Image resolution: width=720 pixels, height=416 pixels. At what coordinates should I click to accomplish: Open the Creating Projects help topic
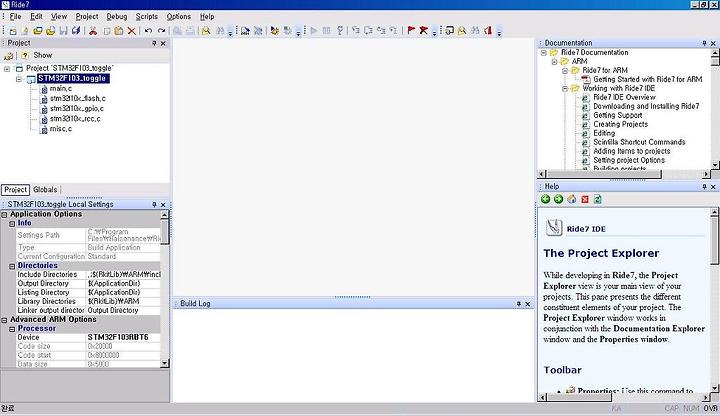click(620, 124)
